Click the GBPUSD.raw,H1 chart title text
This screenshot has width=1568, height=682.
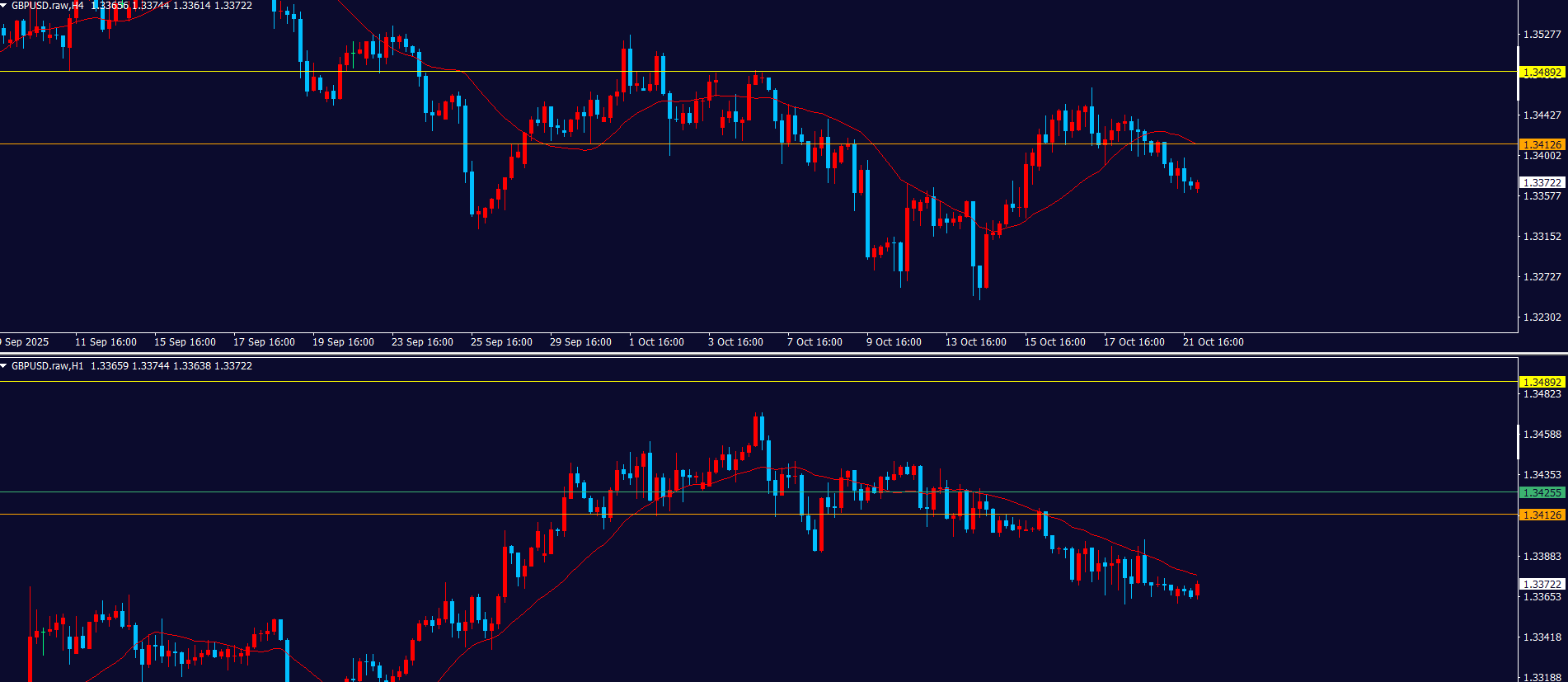coord(47,366)
